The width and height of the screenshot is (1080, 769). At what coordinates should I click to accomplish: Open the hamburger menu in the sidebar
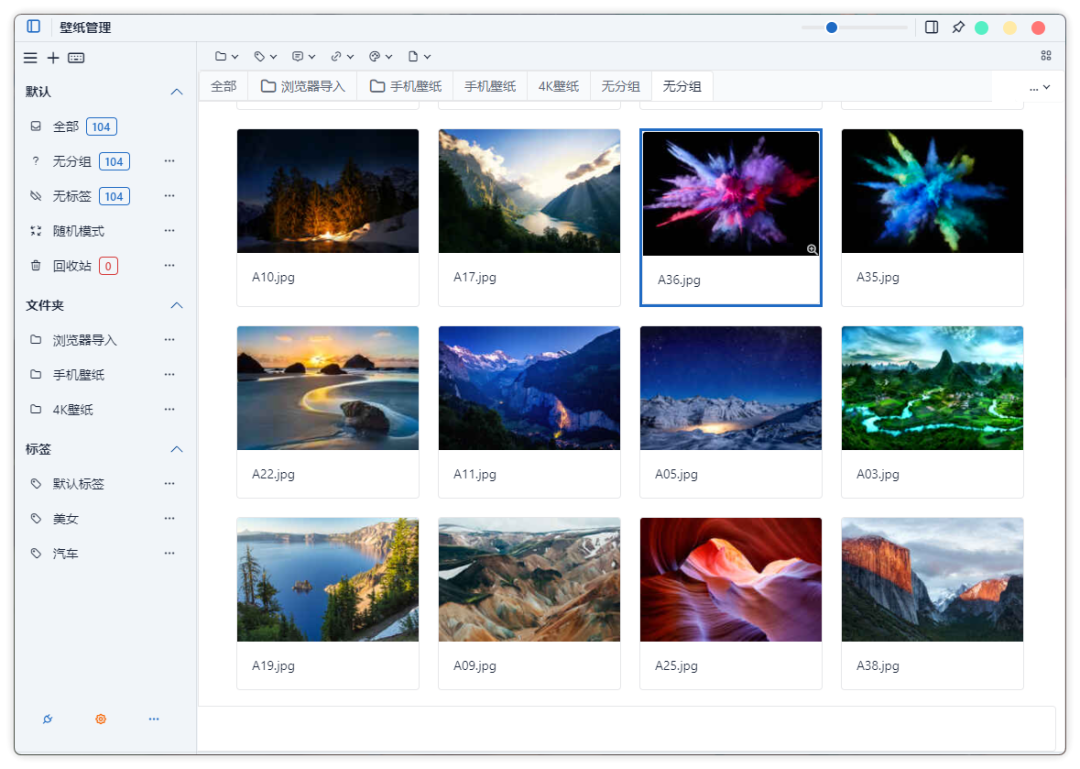(x=31, y=58)
